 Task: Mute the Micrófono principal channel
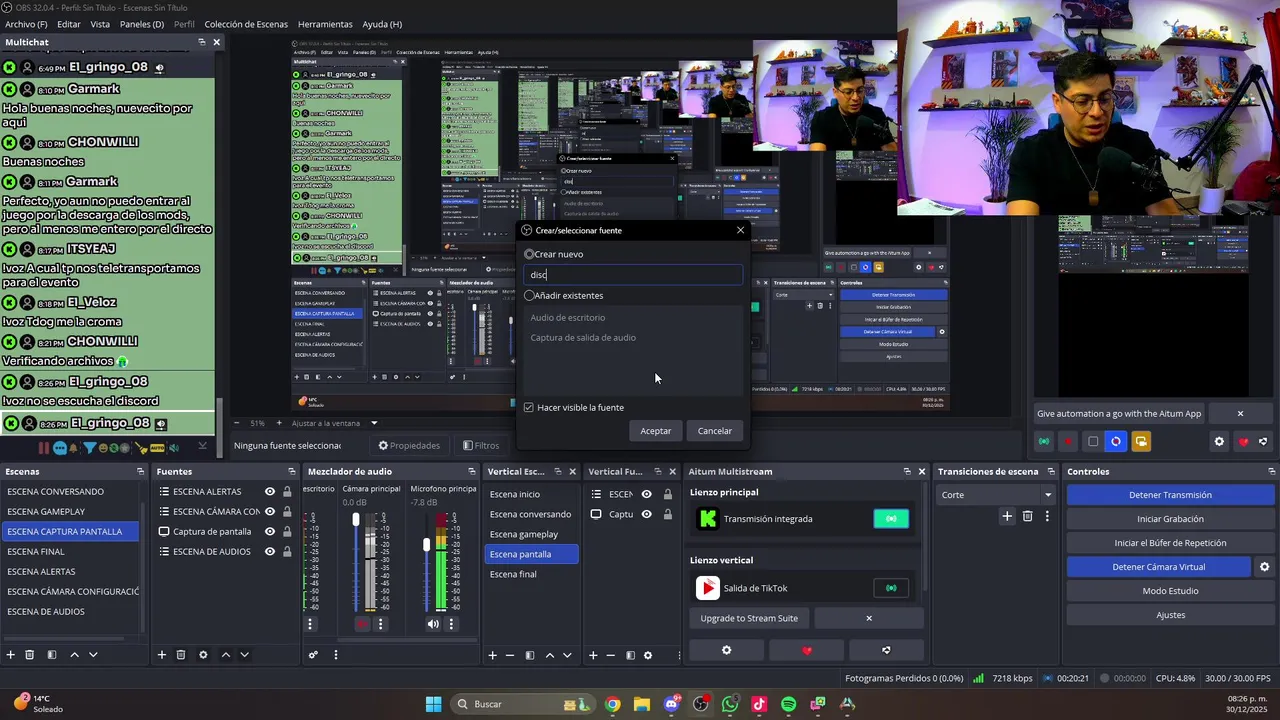click(x=433, y=624)
